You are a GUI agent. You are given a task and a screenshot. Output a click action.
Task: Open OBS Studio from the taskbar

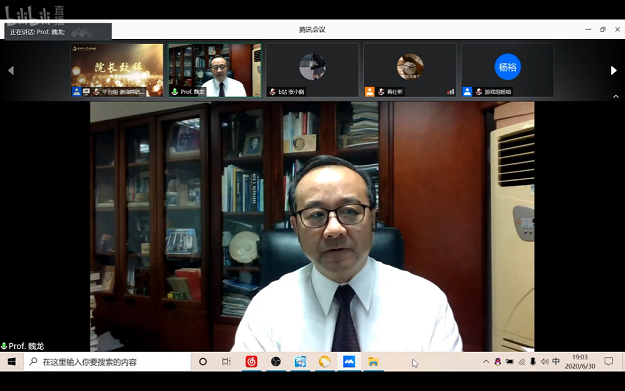[x=276, y=362]
